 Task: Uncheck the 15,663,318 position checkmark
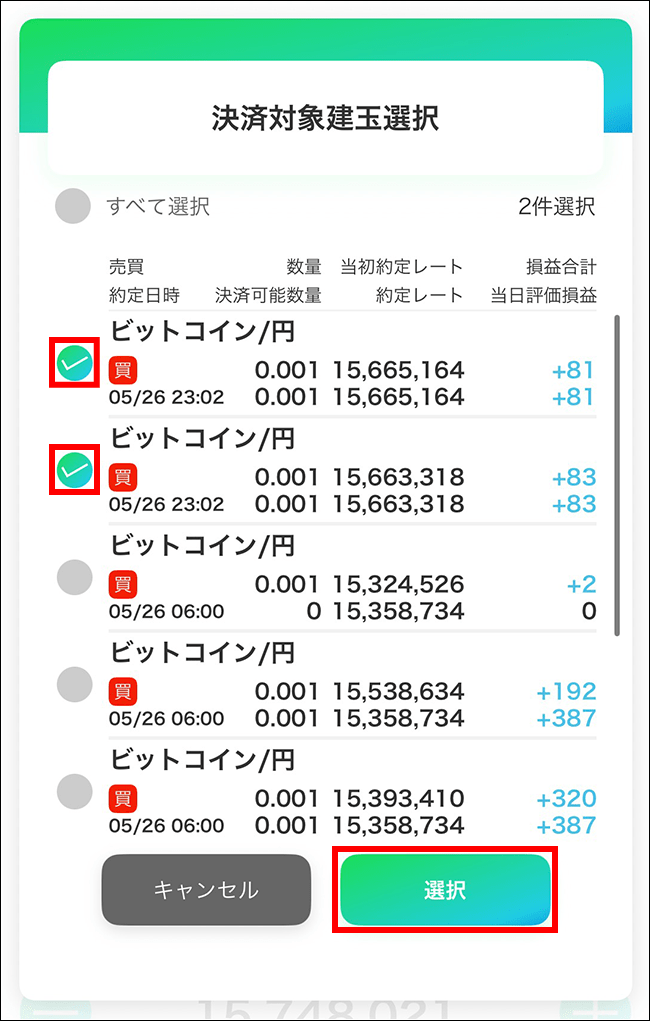pyautogui.click(x=75, y=469)
